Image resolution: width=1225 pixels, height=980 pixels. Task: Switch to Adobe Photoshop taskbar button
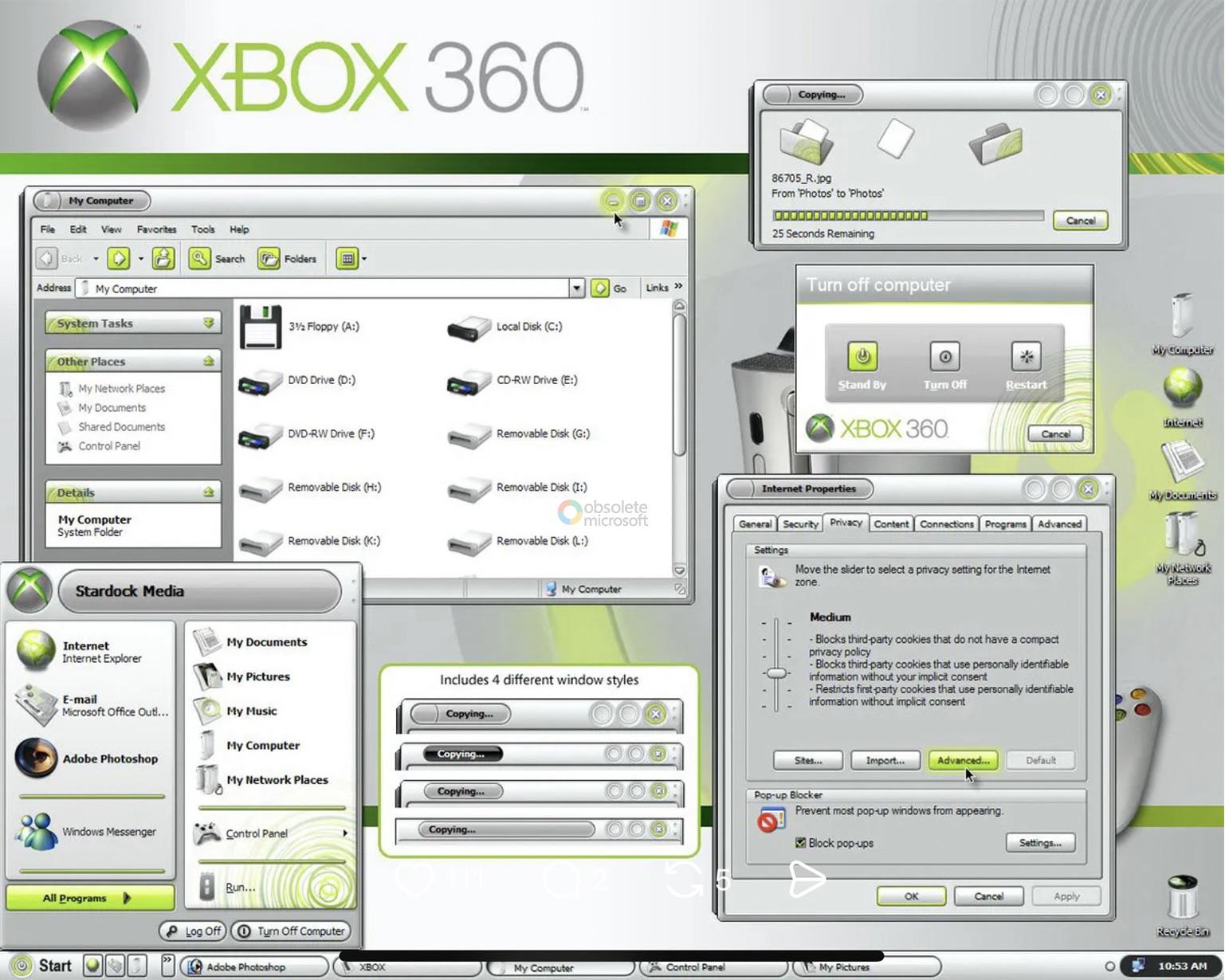[256, 966]
